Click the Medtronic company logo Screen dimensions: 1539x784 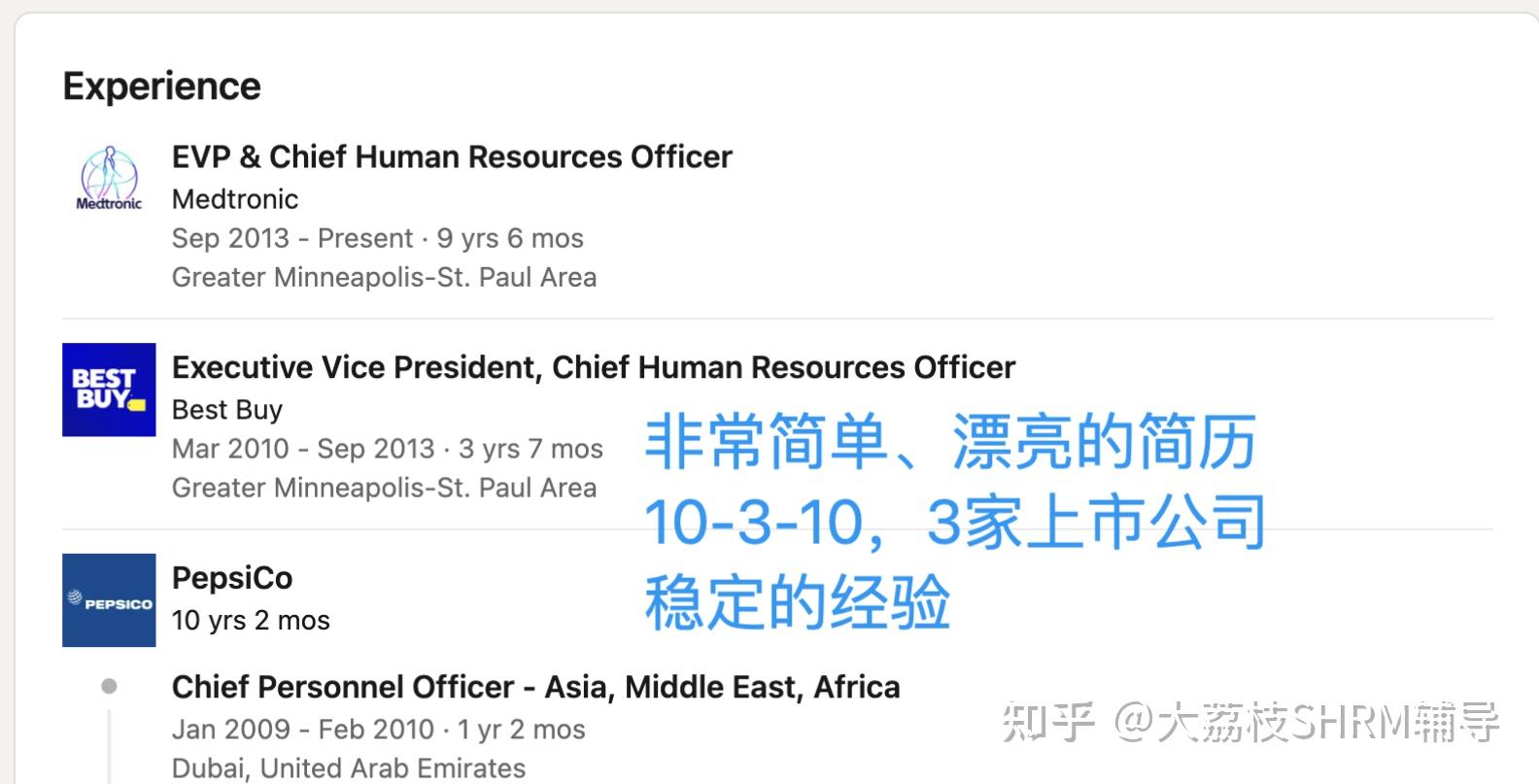109,179
